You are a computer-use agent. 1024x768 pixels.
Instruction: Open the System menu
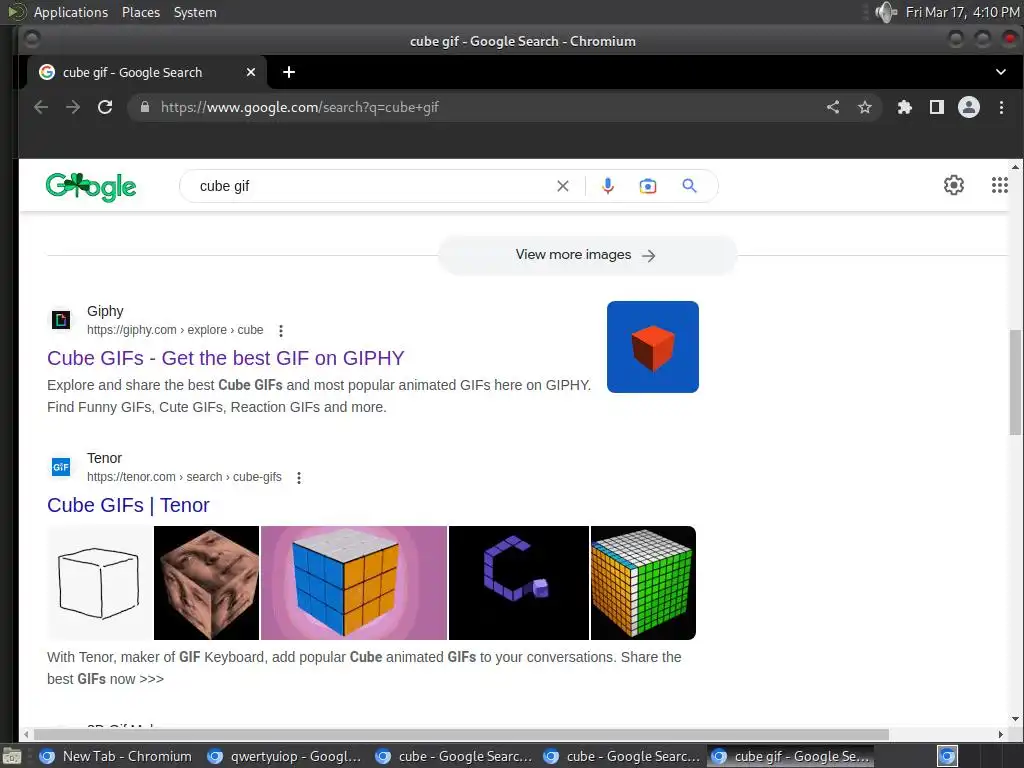pos(195,12)
